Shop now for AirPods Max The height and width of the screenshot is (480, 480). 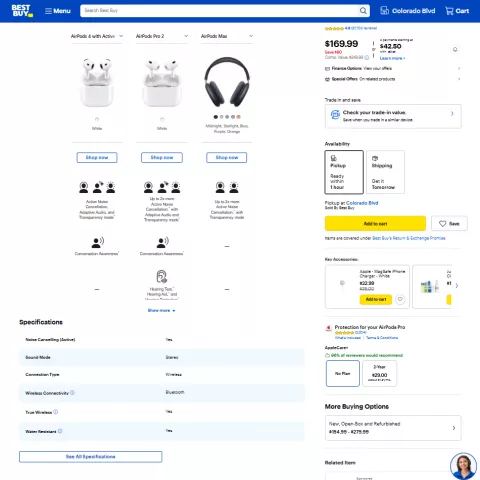coord(227,157)
